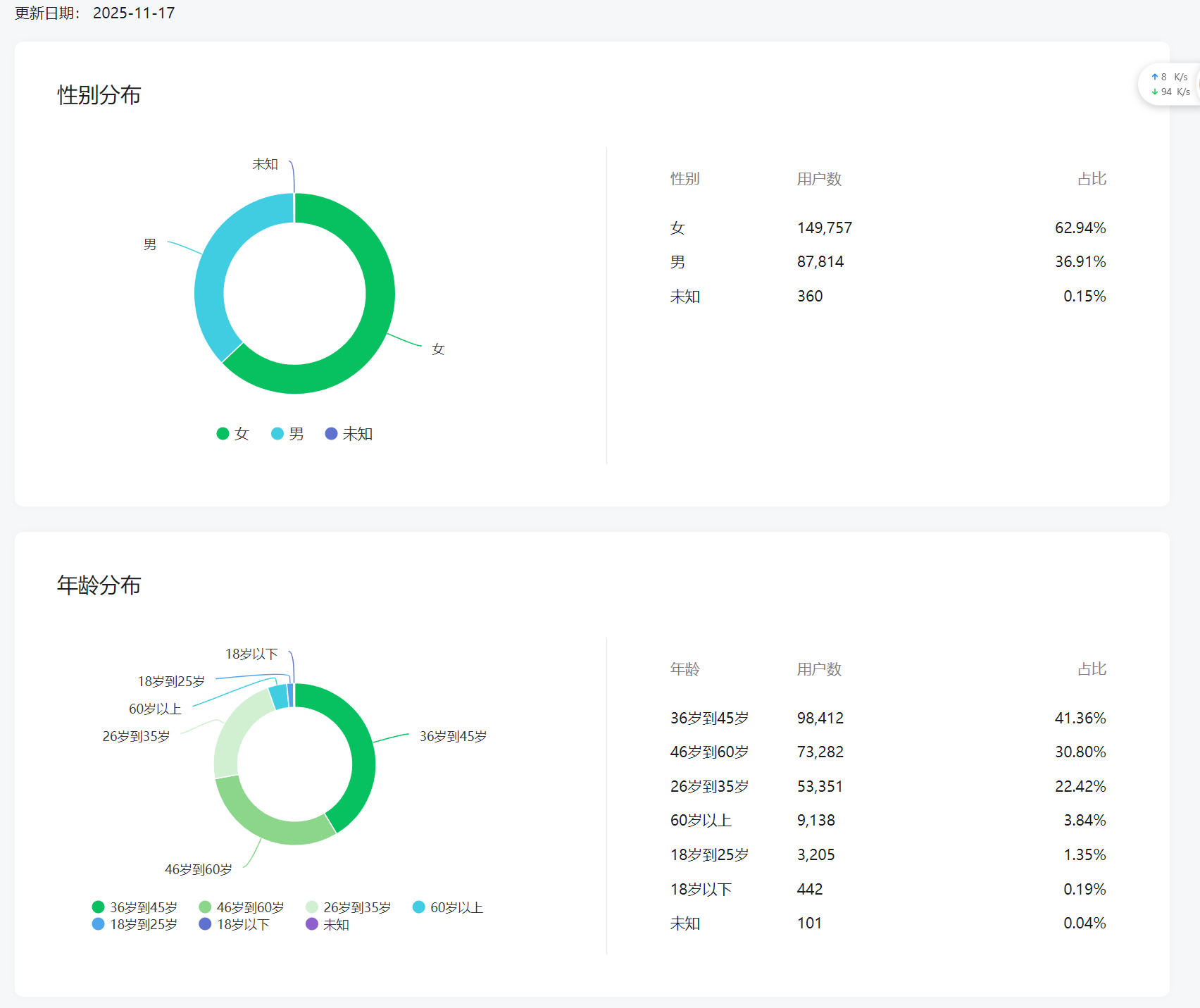Toggle the 46岁到60岁 legend entry
The width and height of the screenshot is (1200, 1008).
tap(242, 907)
